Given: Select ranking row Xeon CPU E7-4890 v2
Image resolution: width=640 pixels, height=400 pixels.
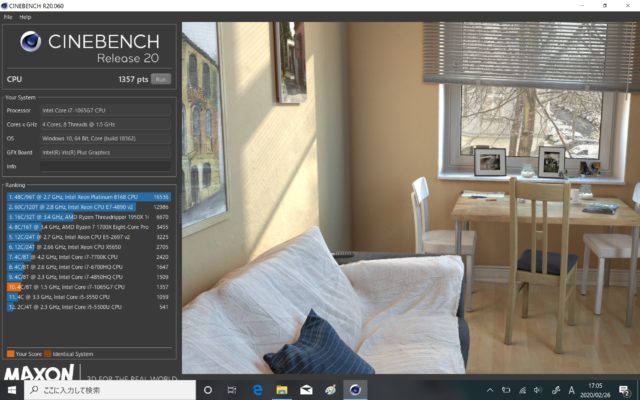Looking at the screenshot, I should pos(89,207).
